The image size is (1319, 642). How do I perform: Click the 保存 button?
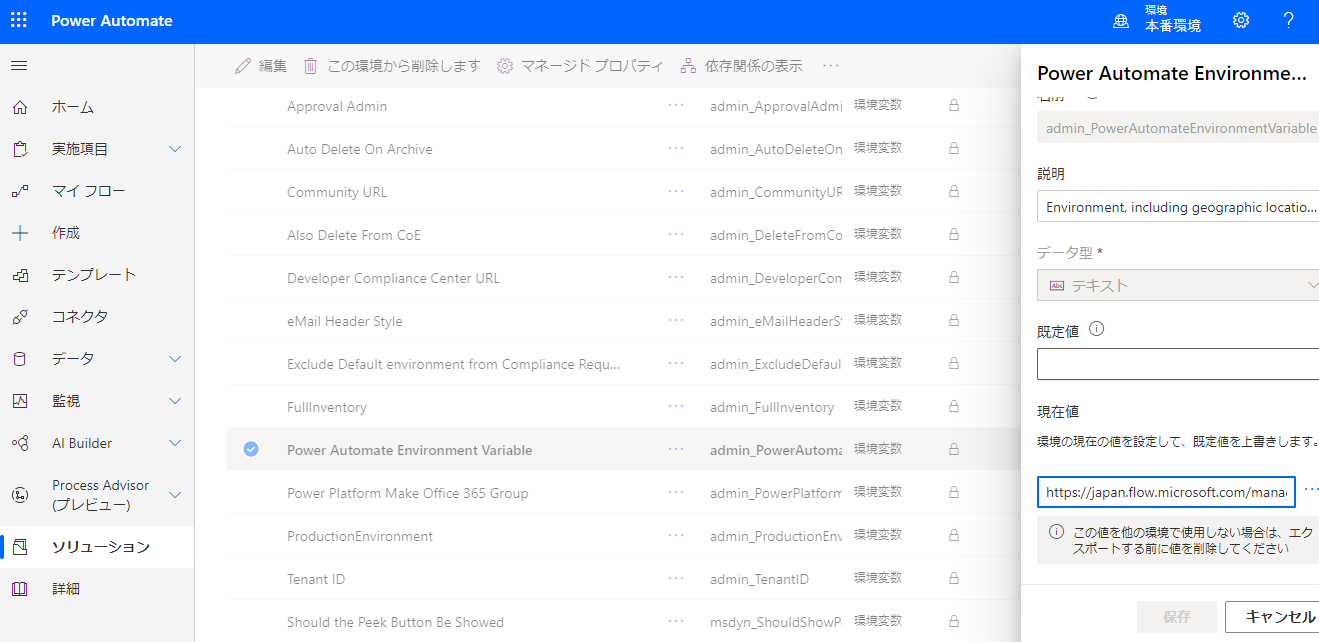click(x=1176, y=617)
